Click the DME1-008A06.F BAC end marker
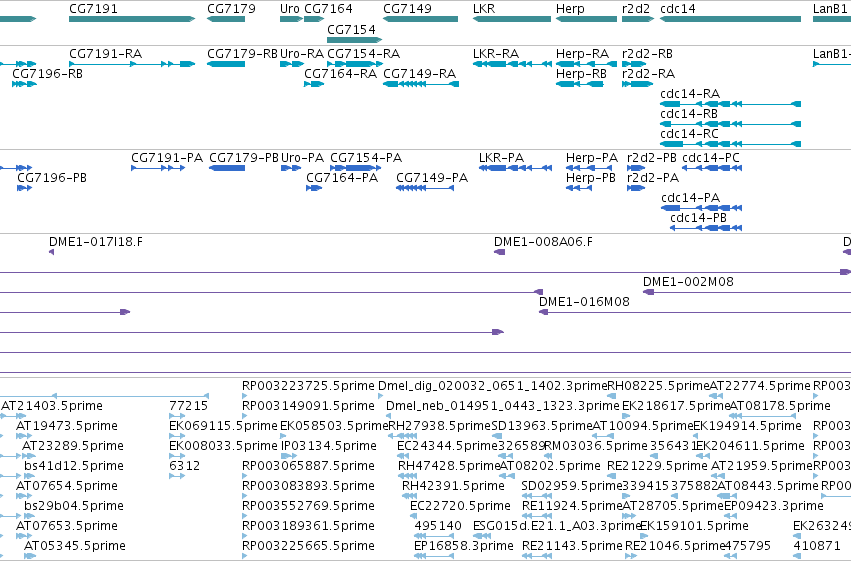 [x=499, y=252]
